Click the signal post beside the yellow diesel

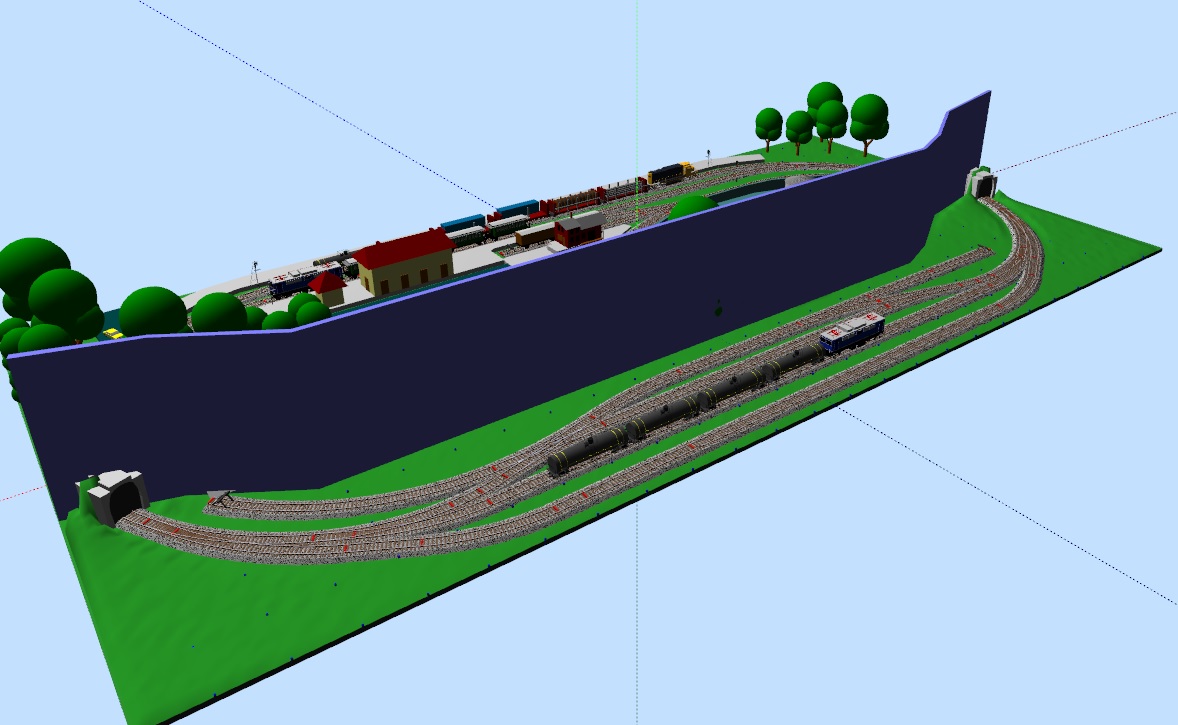(x=709, y=156)
